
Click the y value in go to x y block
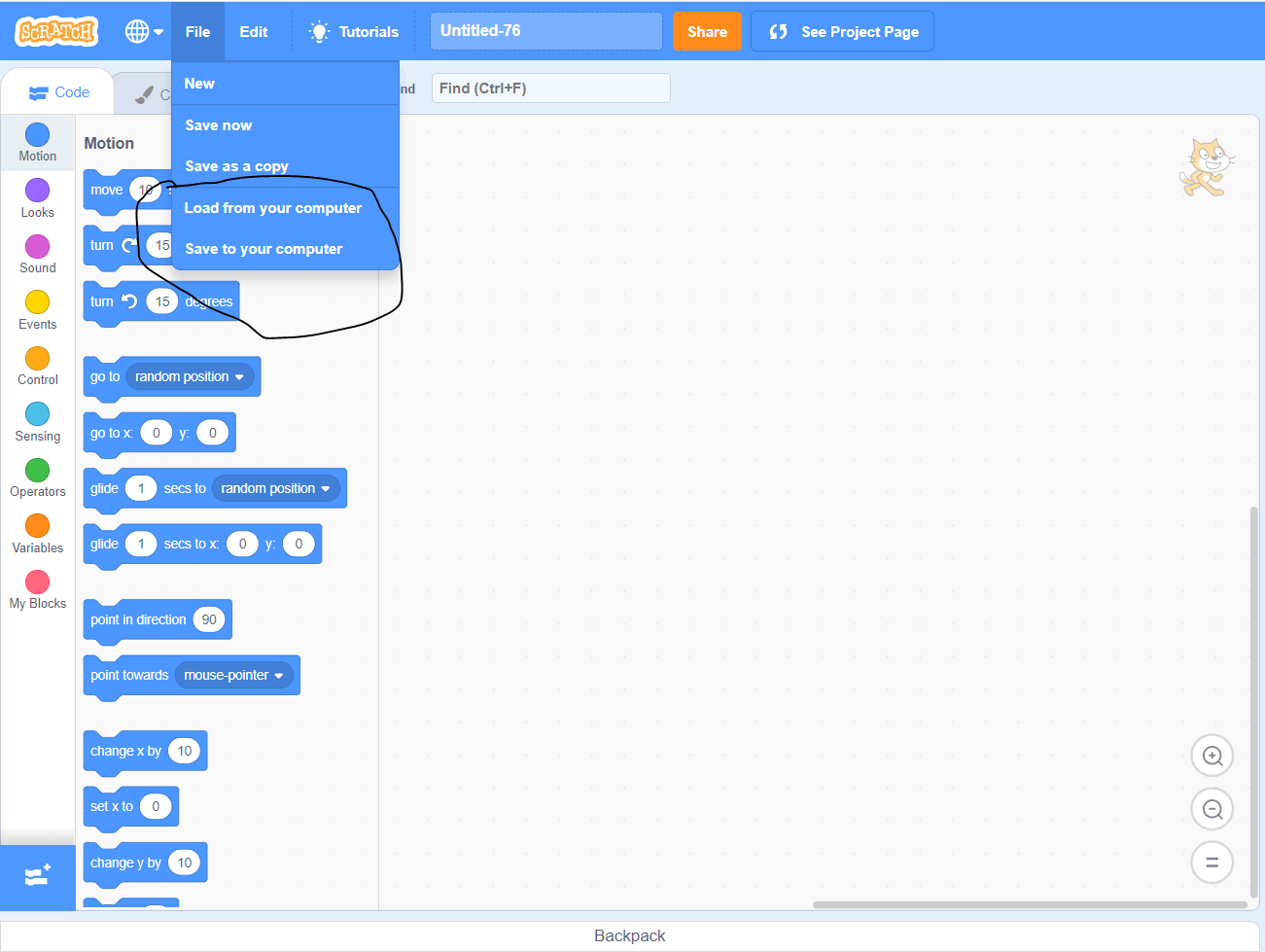point(213,433)
